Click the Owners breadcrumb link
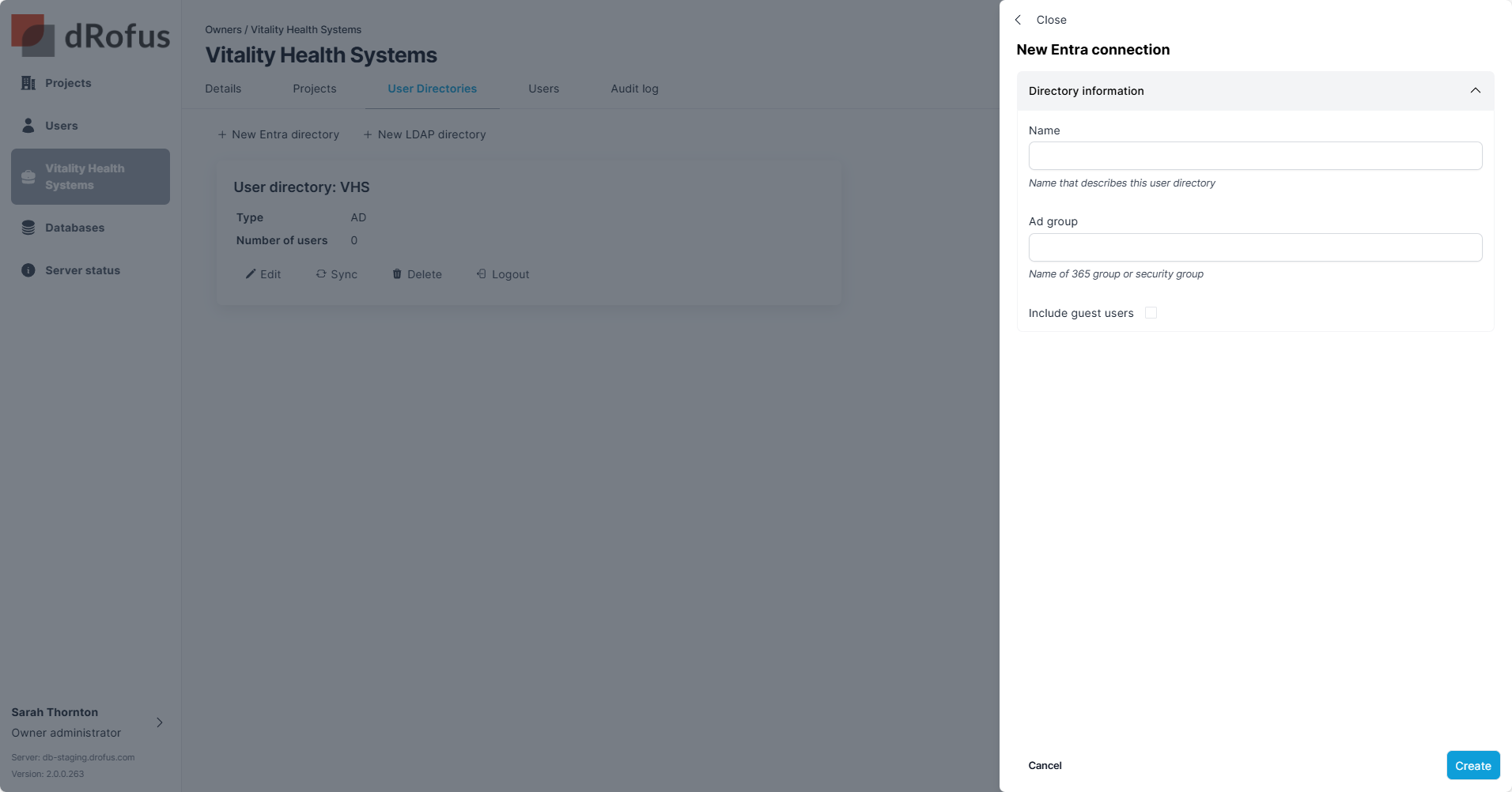Screen dimensions: 1512x792 (x=223, y=29)
